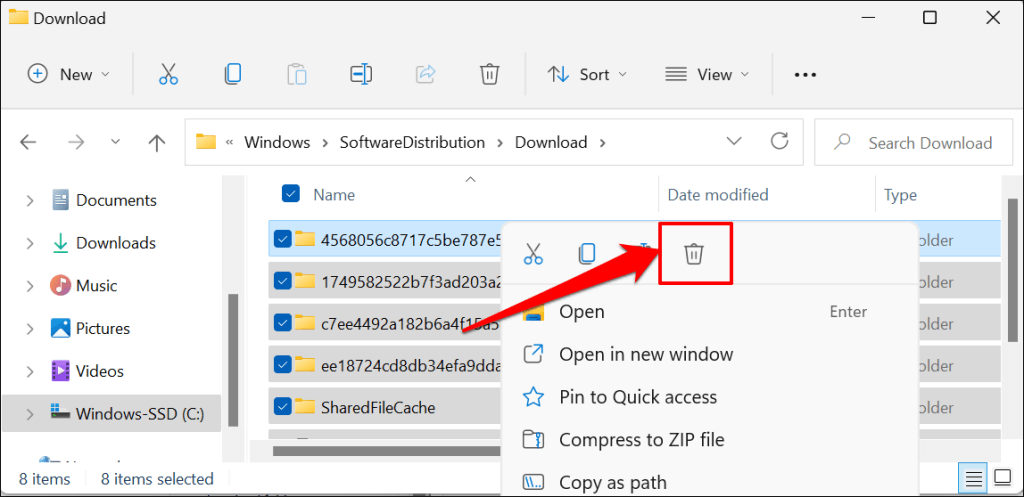Click the Search Download field

(913, 142)
